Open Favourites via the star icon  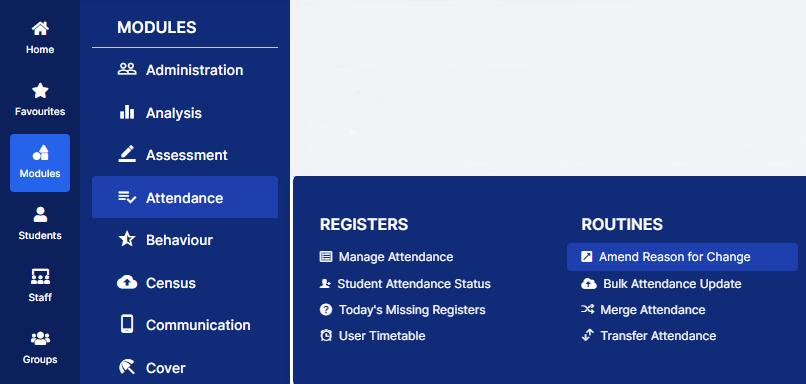tap(40, 91)
